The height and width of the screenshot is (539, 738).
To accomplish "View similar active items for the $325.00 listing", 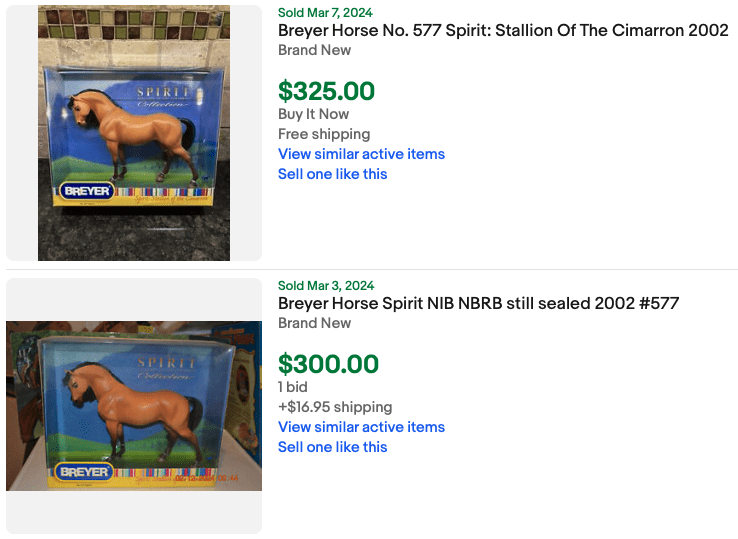I will tap(361, 154).
